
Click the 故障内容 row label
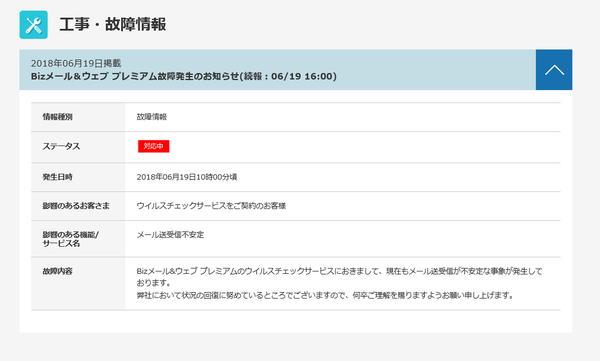click(57, 271)
